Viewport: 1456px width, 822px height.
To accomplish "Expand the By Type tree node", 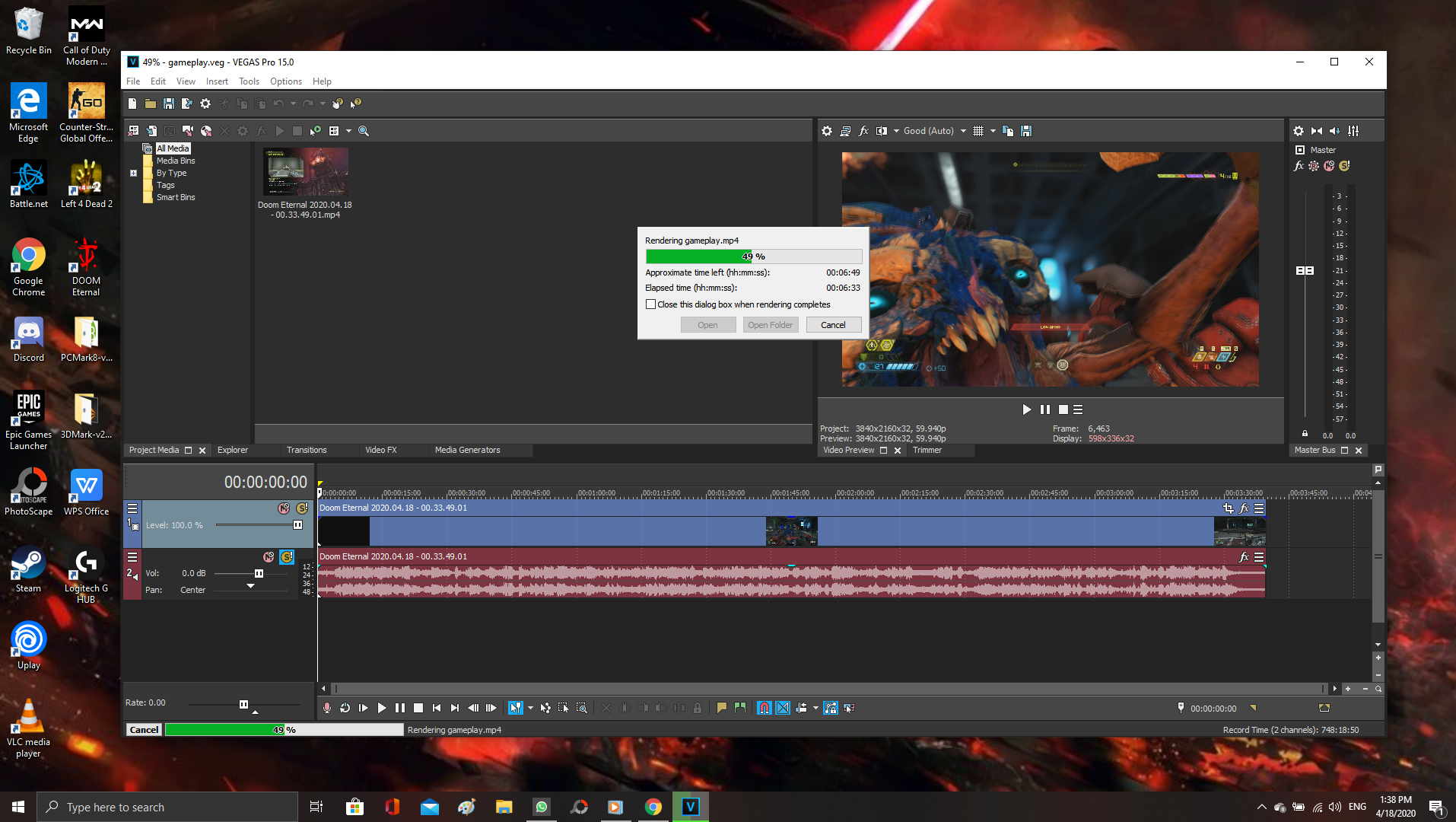I will (x=134, y=174).
